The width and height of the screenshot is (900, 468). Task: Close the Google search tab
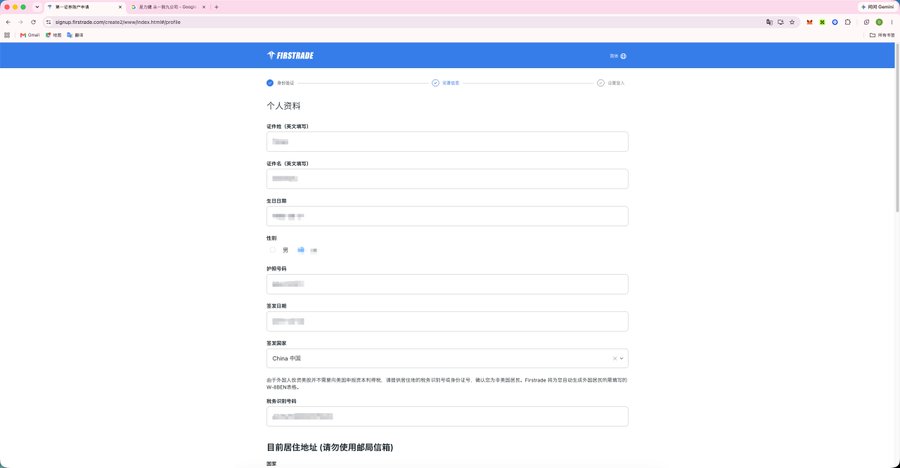tap(203, 7)
